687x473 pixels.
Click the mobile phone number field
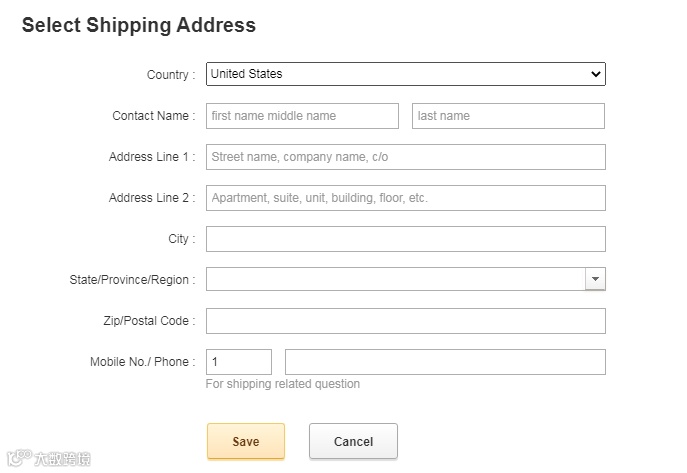(x=445, y=362)
